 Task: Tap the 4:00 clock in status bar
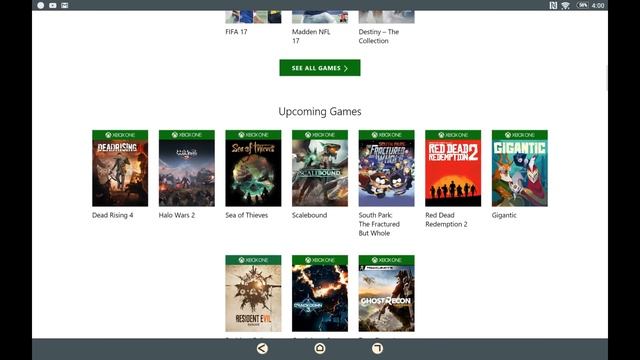[598, 5]
